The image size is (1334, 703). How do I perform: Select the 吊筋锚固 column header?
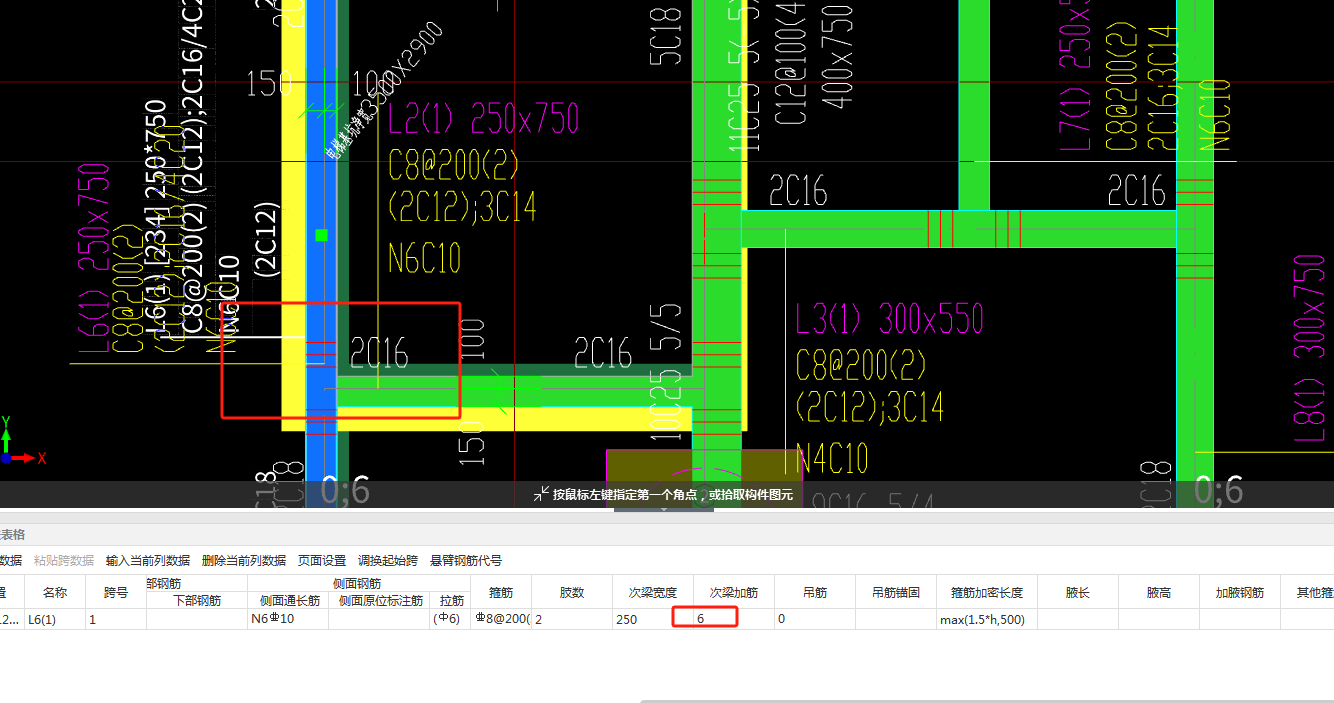pyautogui.click(x=896, y=592)
